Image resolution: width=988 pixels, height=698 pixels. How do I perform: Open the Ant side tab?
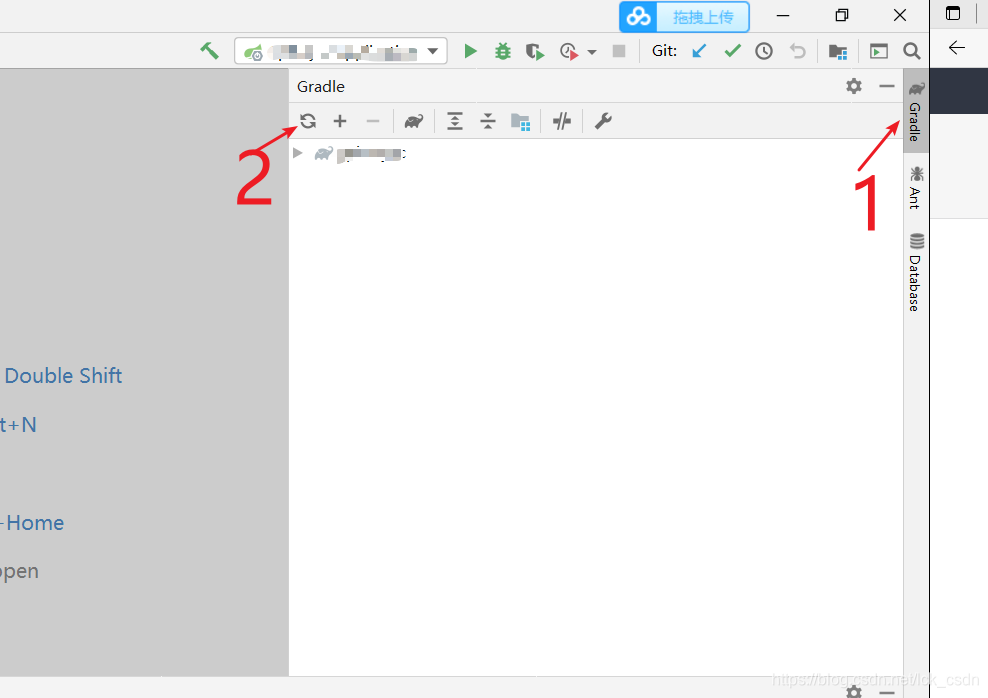click(916, 187)
